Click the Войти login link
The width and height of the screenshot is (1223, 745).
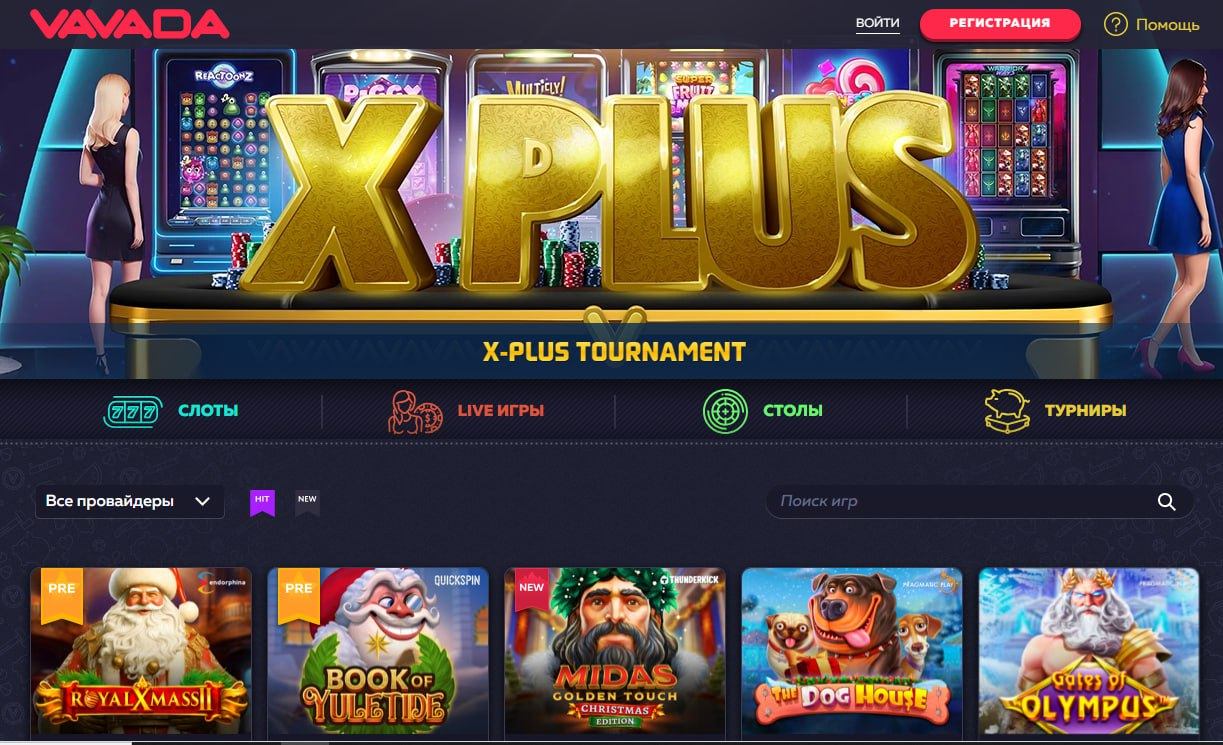878,23
